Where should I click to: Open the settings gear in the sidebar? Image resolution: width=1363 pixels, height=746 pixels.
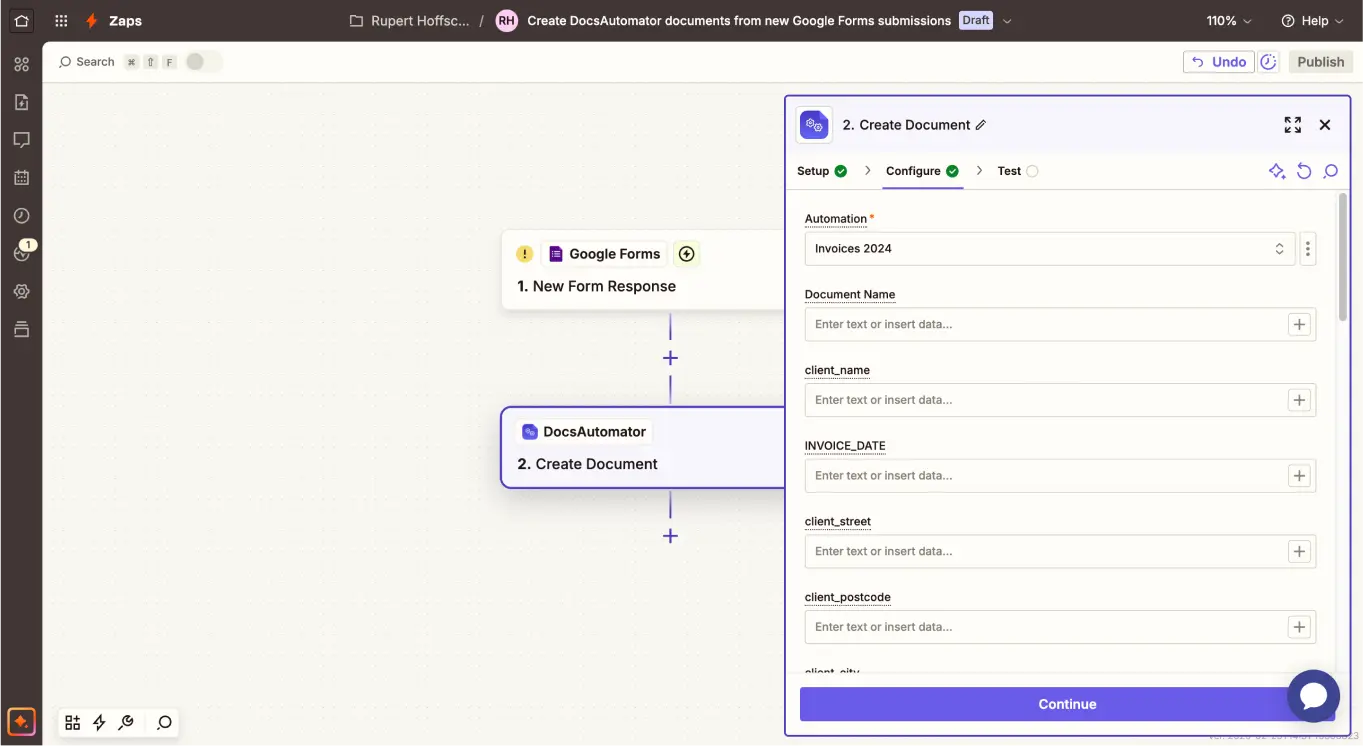click(x=21, y=291)
